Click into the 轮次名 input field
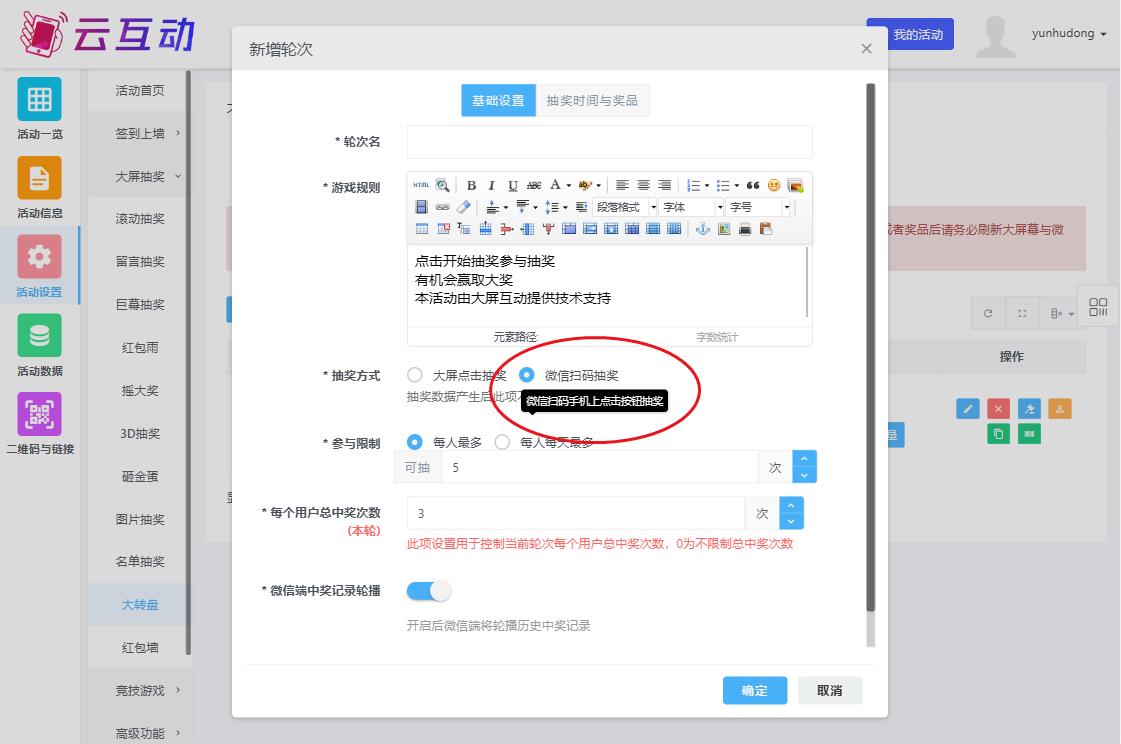This screenshot has height=744, width=1121. 609,142
